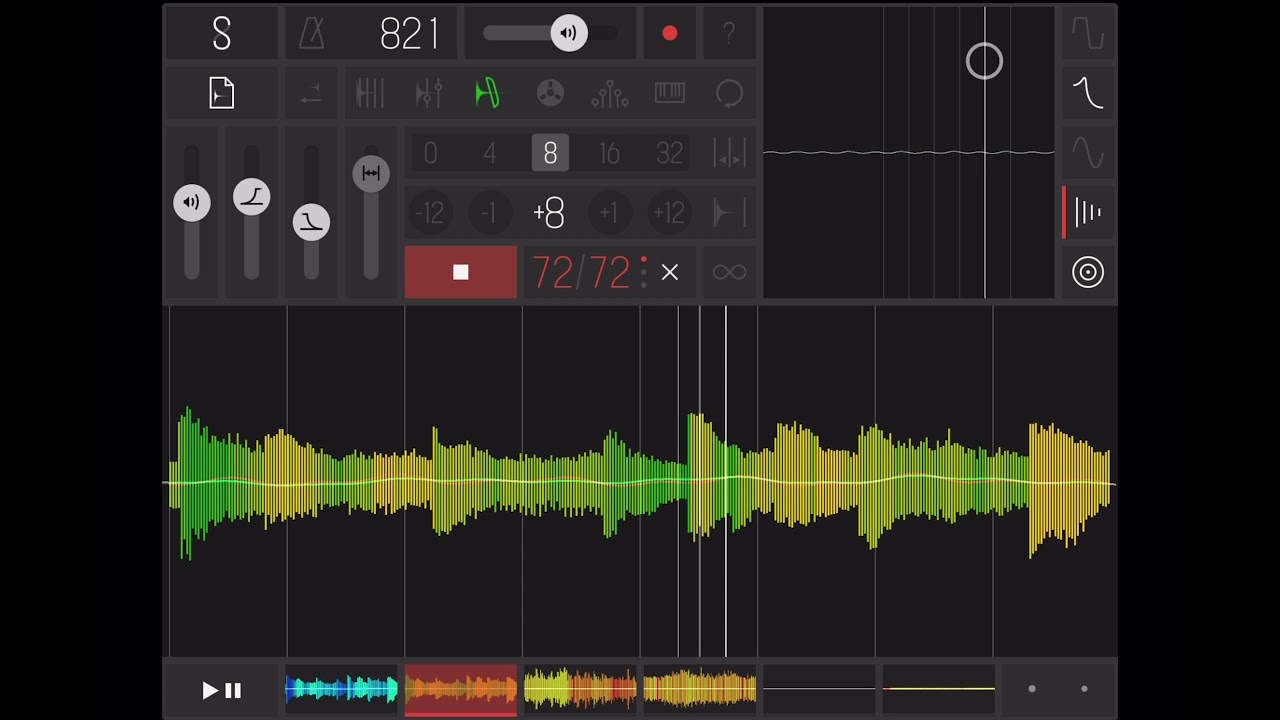
Task: Select the sine wave shape icon
Action: (x=1088, y=153)
